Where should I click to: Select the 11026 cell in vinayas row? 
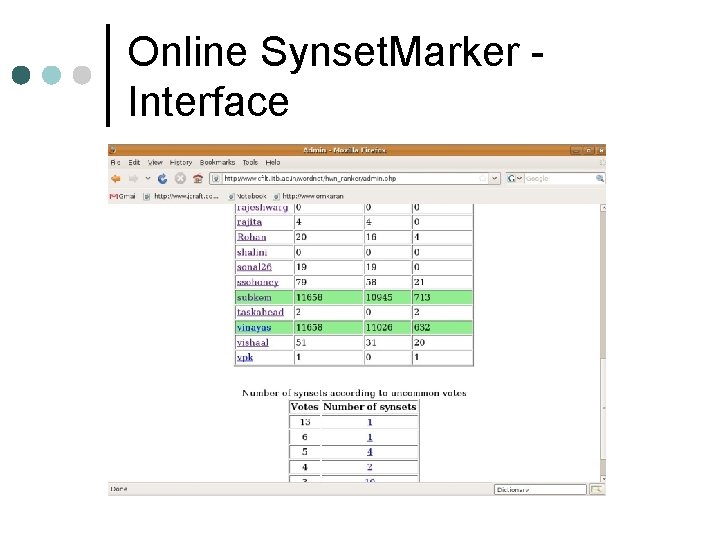pyautogui.click(x=388, y=327)
